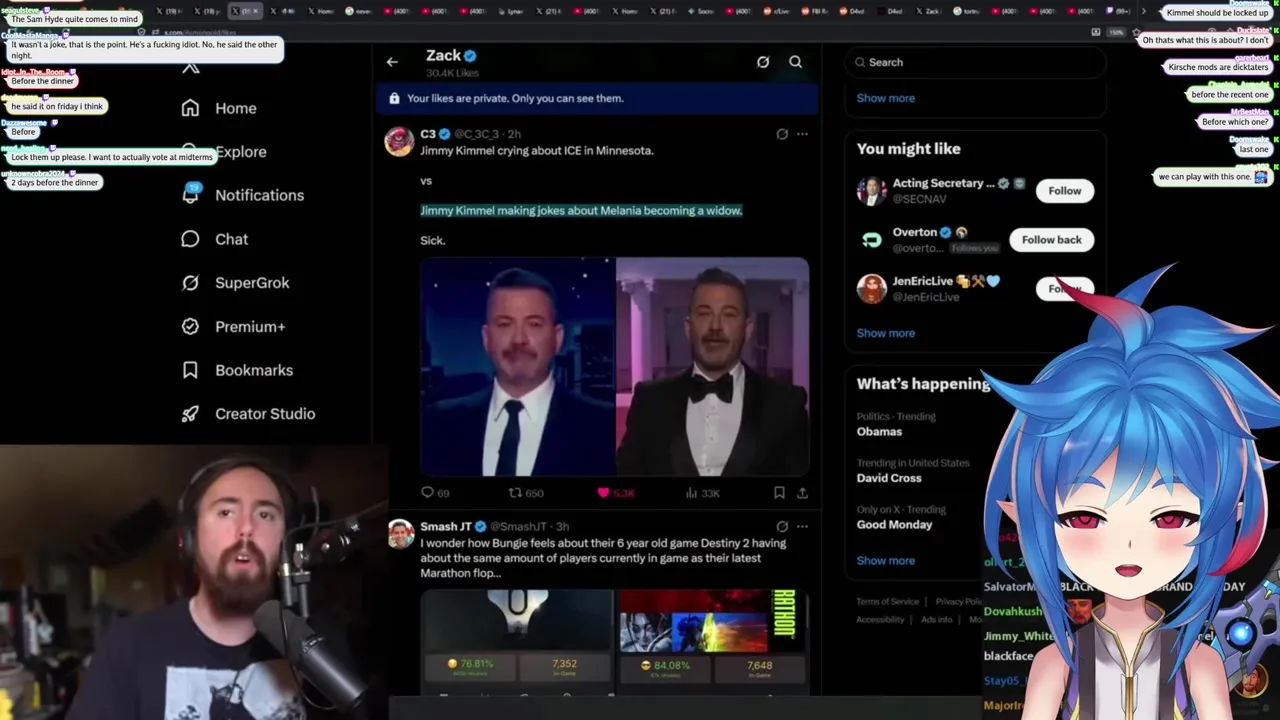Reply to the C3 post with 69 replies
This screenshot has width=1280, height=720.
tap(435, 493)
